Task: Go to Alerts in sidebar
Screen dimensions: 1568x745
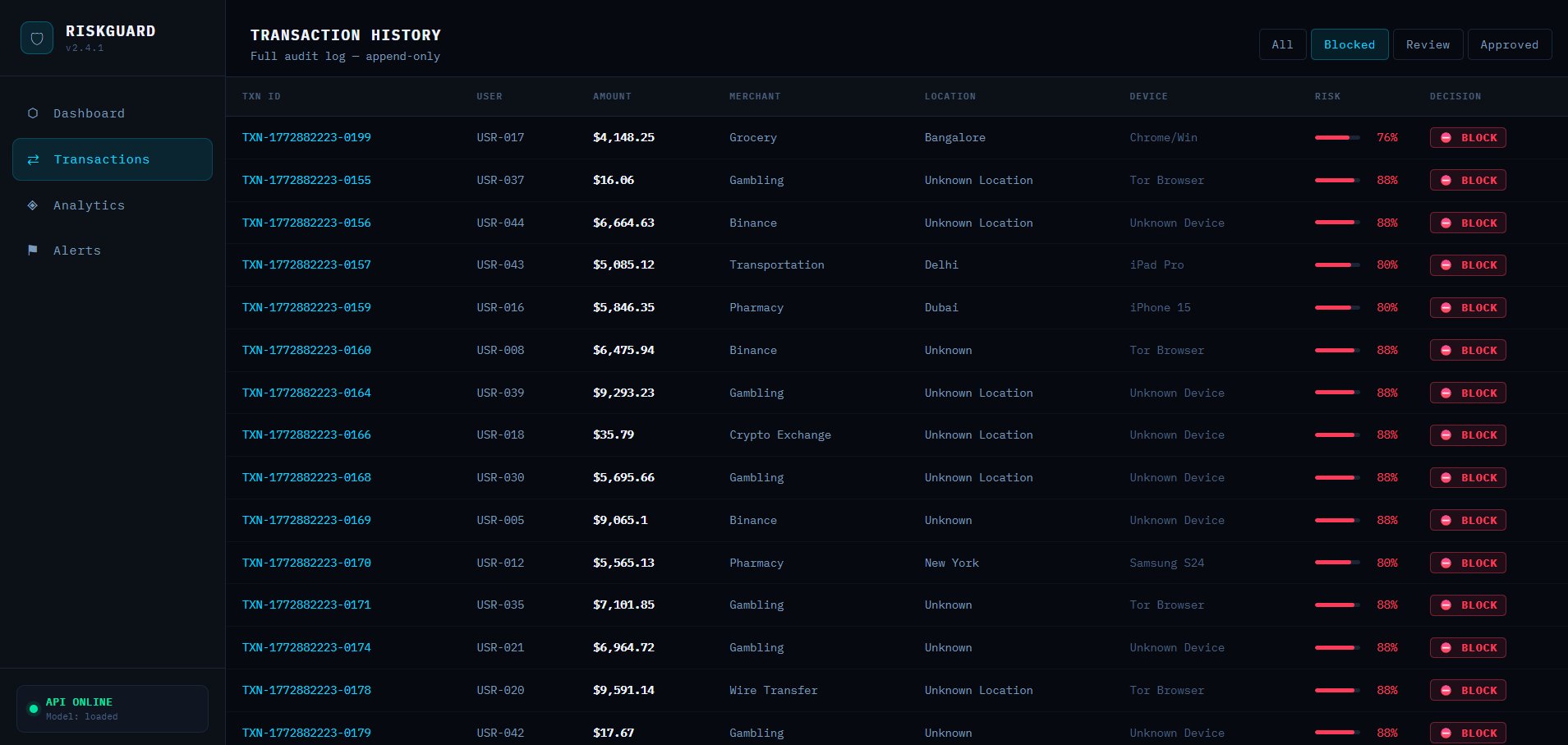Action: pyautogui.click(x=77, y=251)
